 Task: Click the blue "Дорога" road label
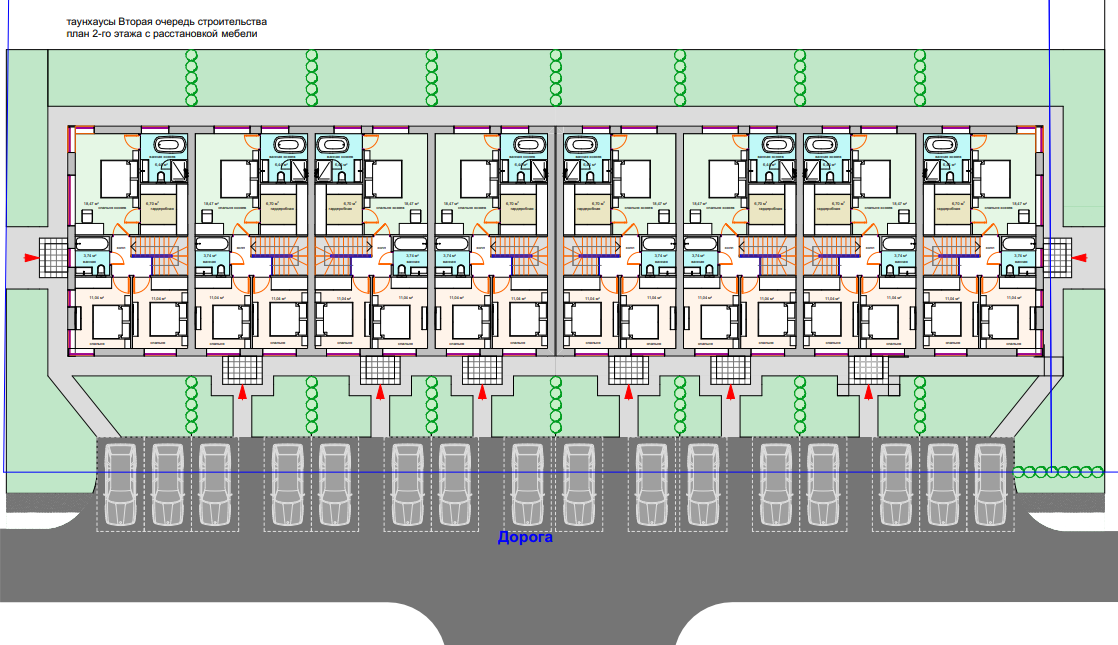[x=525, y=537]
